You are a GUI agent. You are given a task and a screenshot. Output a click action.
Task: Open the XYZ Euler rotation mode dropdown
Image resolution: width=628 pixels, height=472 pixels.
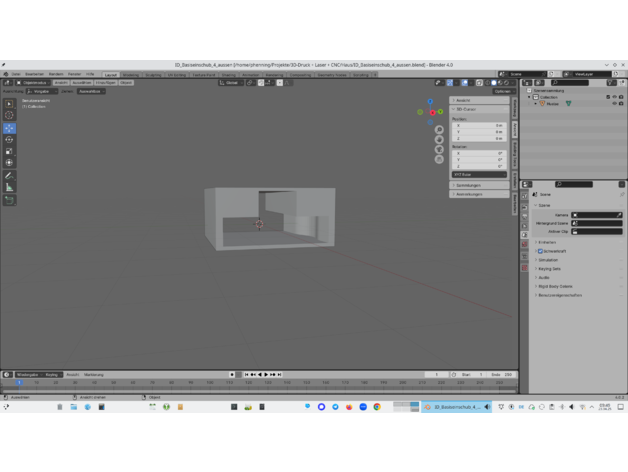[479, 174]
